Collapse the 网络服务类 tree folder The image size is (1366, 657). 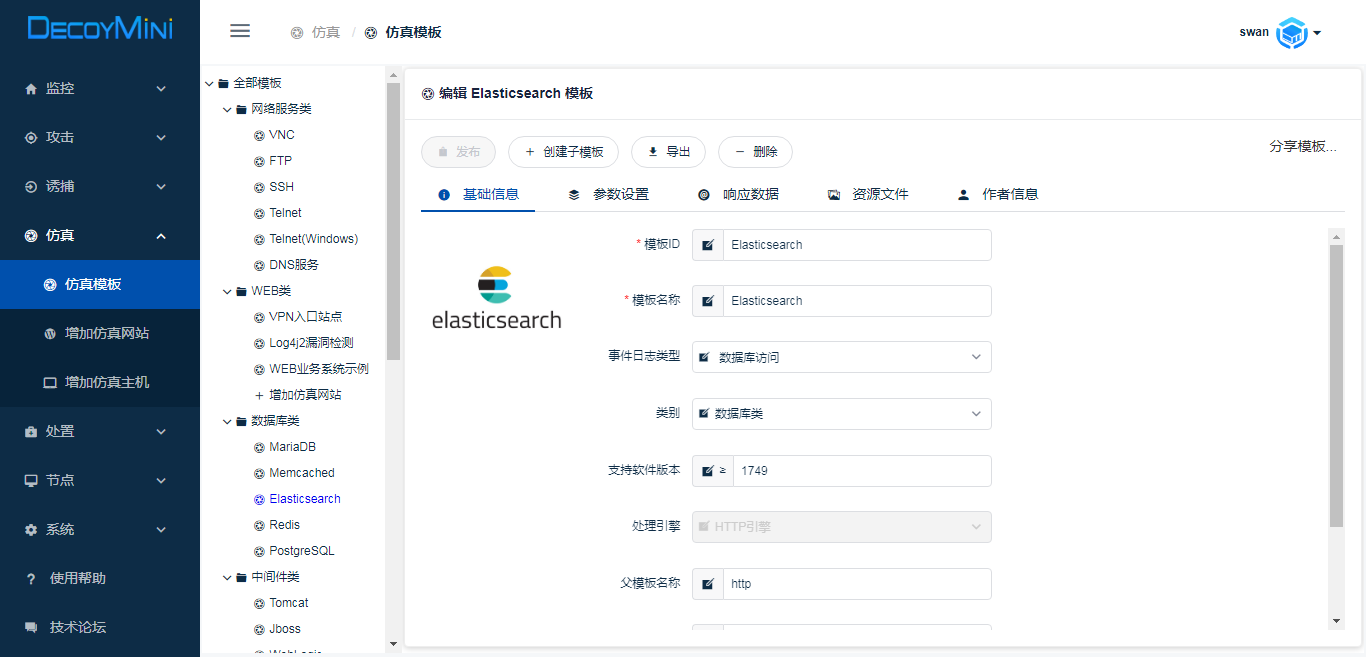tap(228, 109)
